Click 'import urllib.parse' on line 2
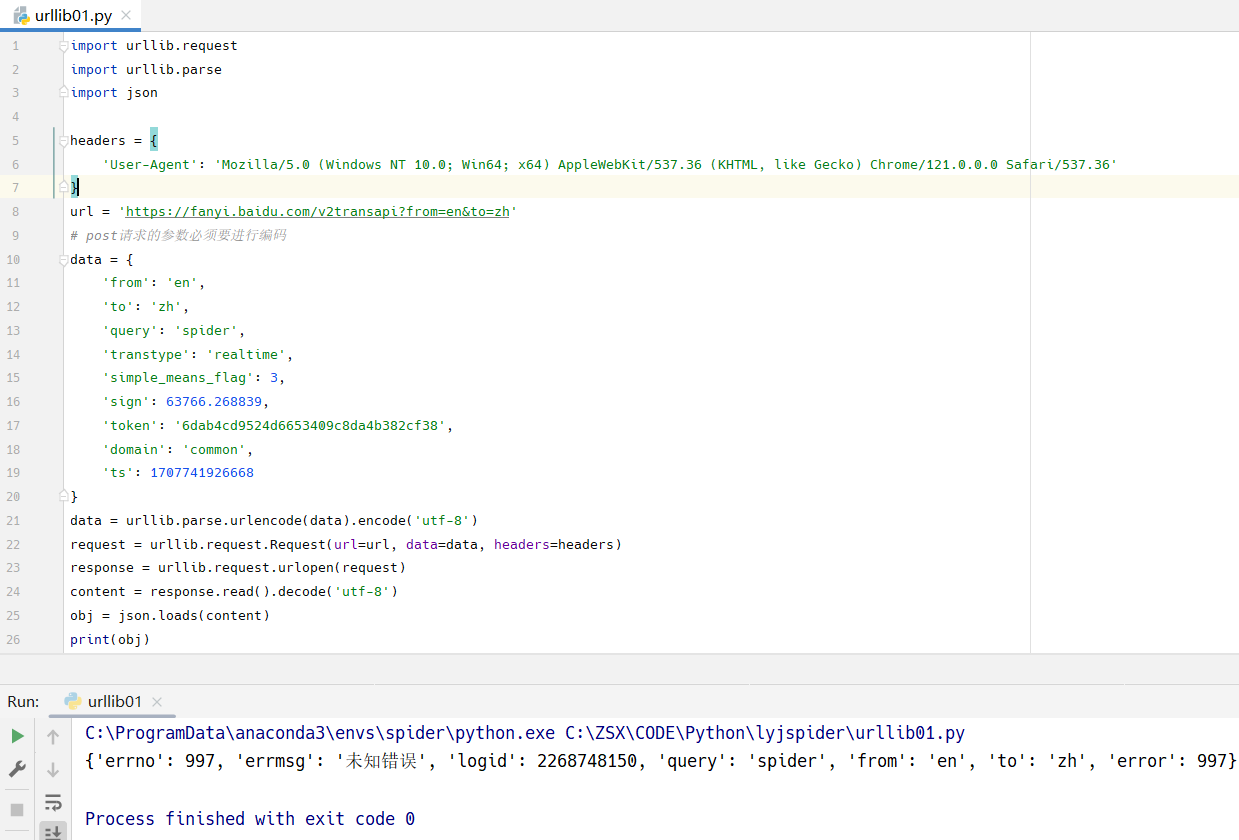Screen dimensions: 1239x840 (146, 69)
